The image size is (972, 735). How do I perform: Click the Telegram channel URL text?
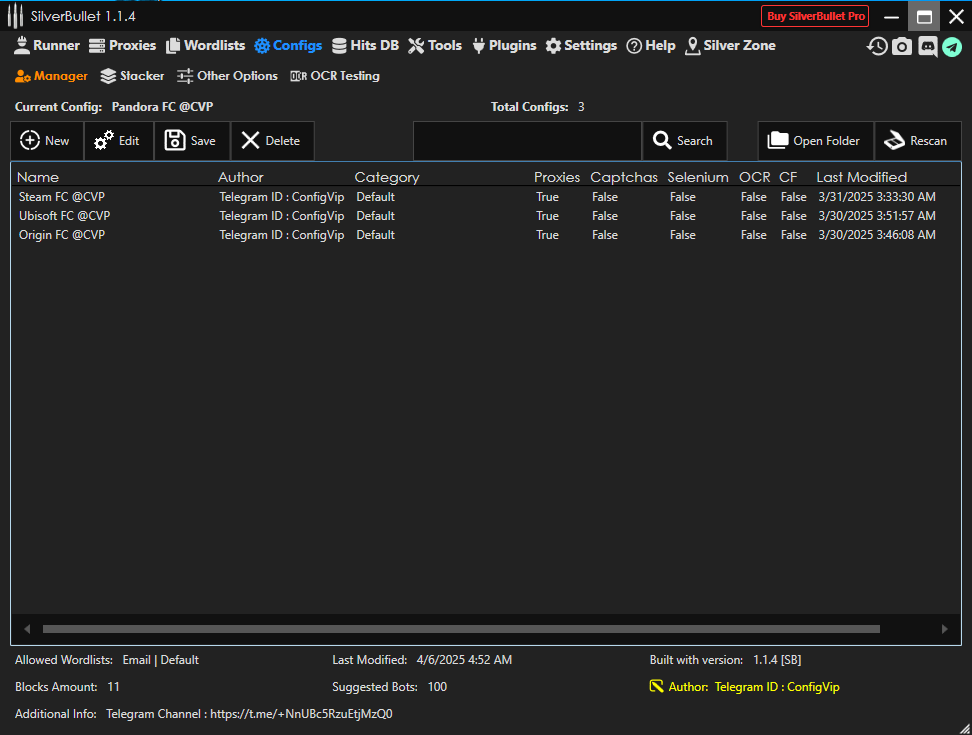point(301,714)
